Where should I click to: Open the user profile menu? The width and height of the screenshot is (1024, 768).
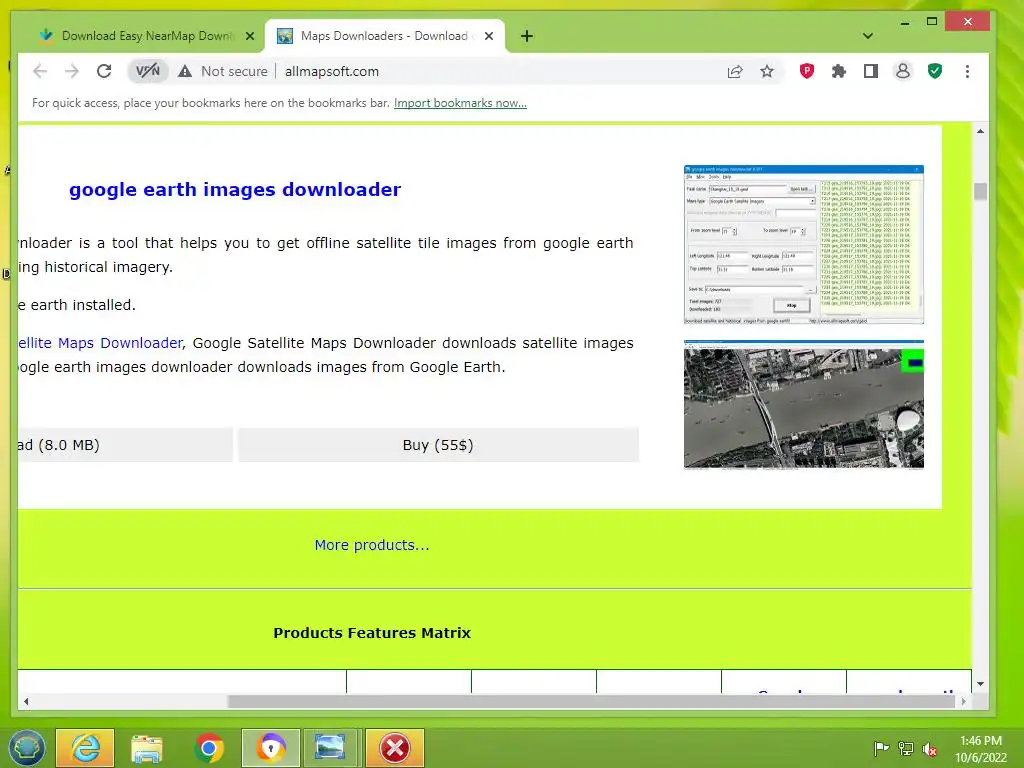(x=903, y=71)
